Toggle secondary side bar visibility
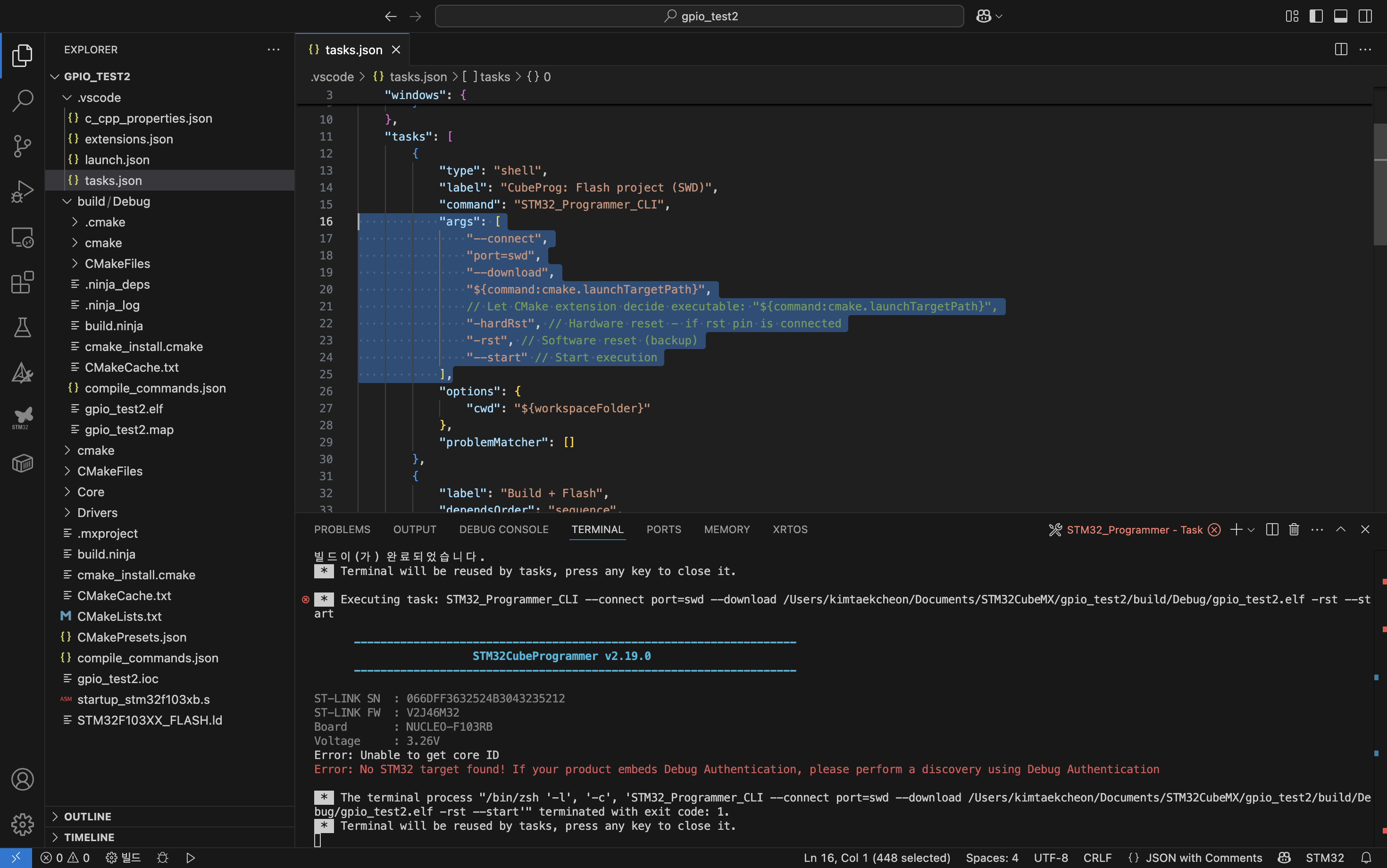1387x868 pixels. coord(1365,17)
